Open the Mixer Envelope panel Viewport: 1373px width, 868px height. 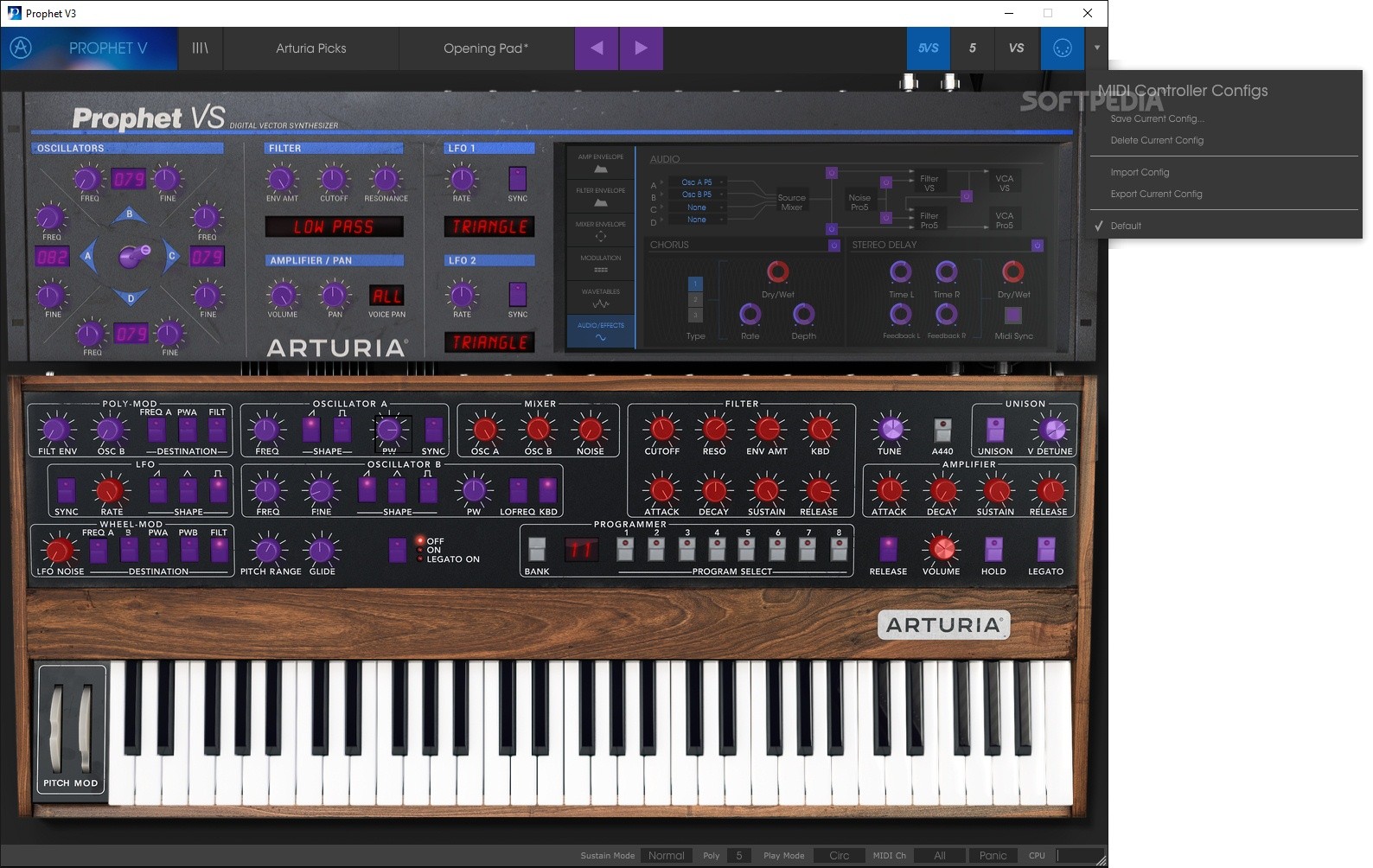[601, 230]
